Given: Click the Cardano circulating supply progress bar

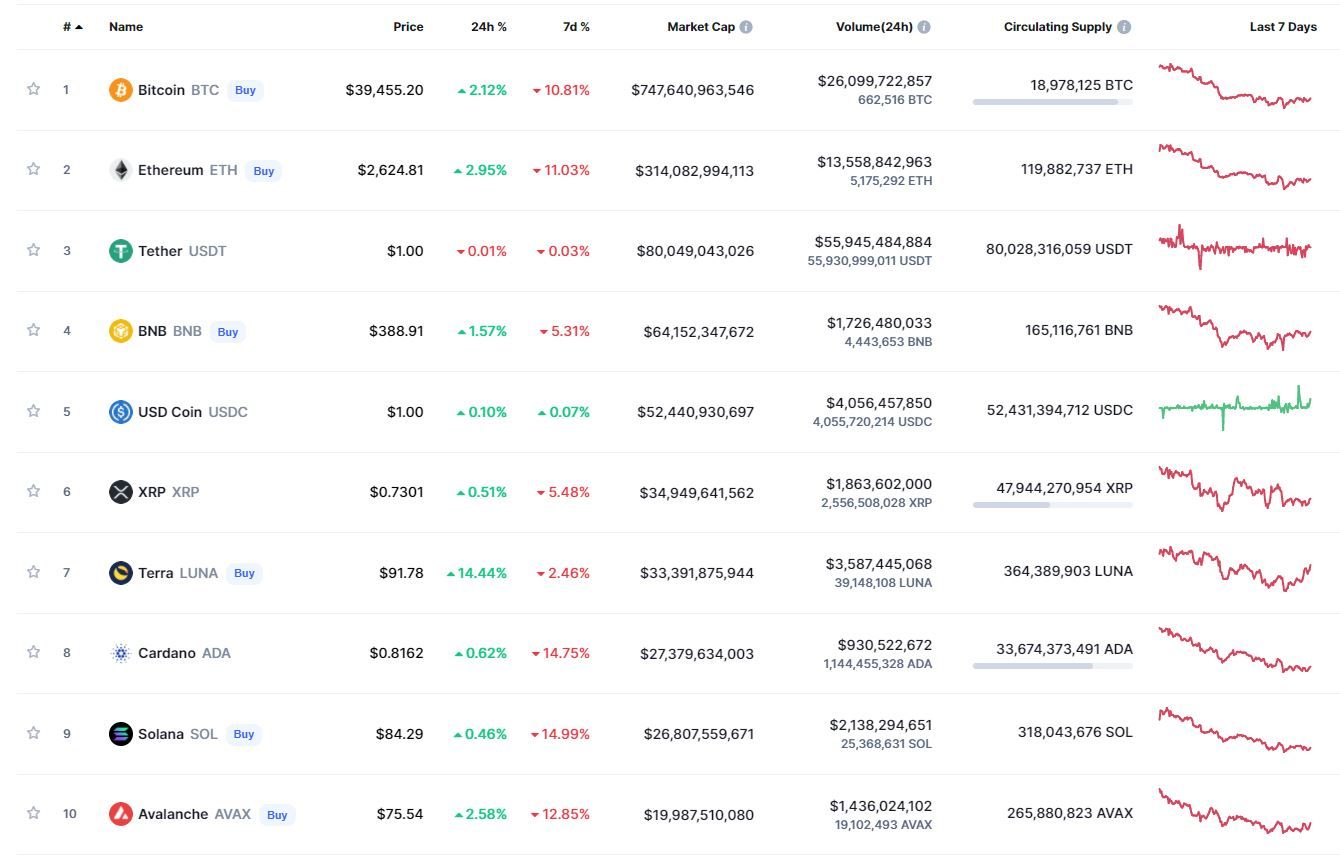Looking at the screenshot, I should pyautogui.click(x=1053, y=666).
